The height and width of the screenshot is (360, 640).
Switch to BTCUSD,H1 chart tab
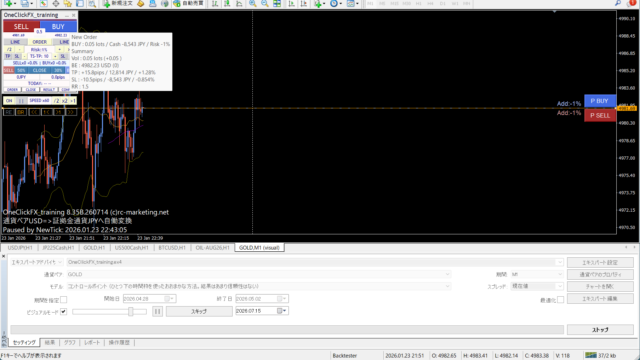coord(172,248)
